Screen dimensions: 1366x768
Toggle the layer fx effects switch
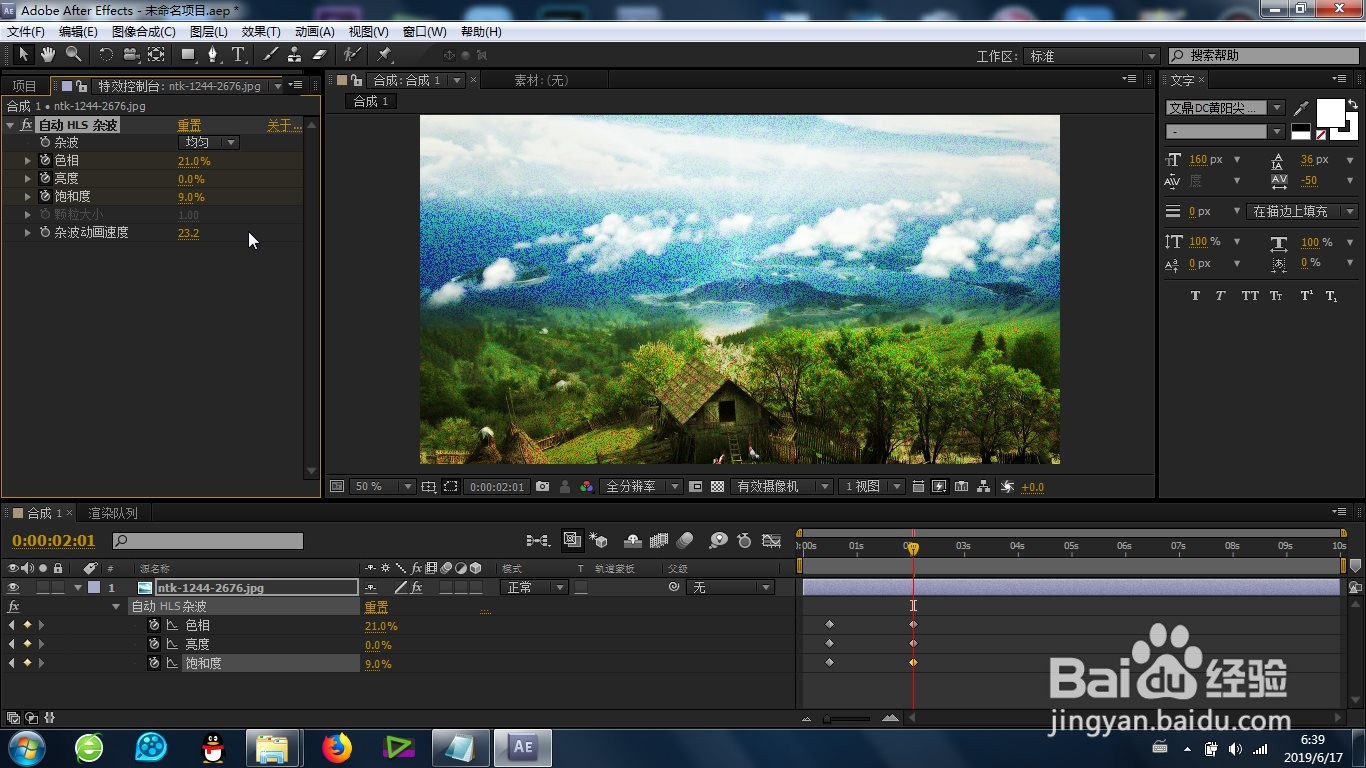pos(417,588)
